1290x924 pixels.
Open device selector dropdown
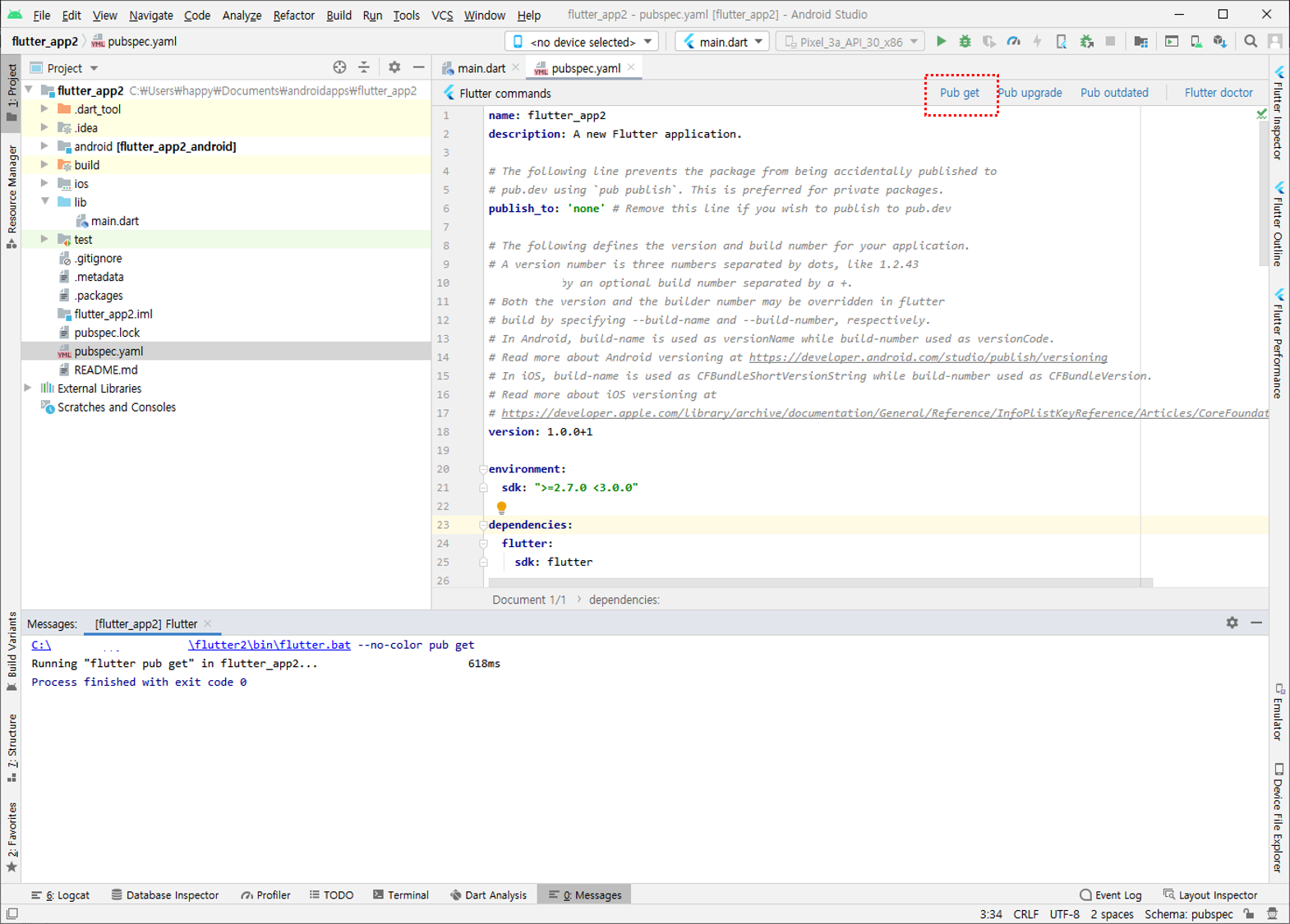[x=583, y=41]
